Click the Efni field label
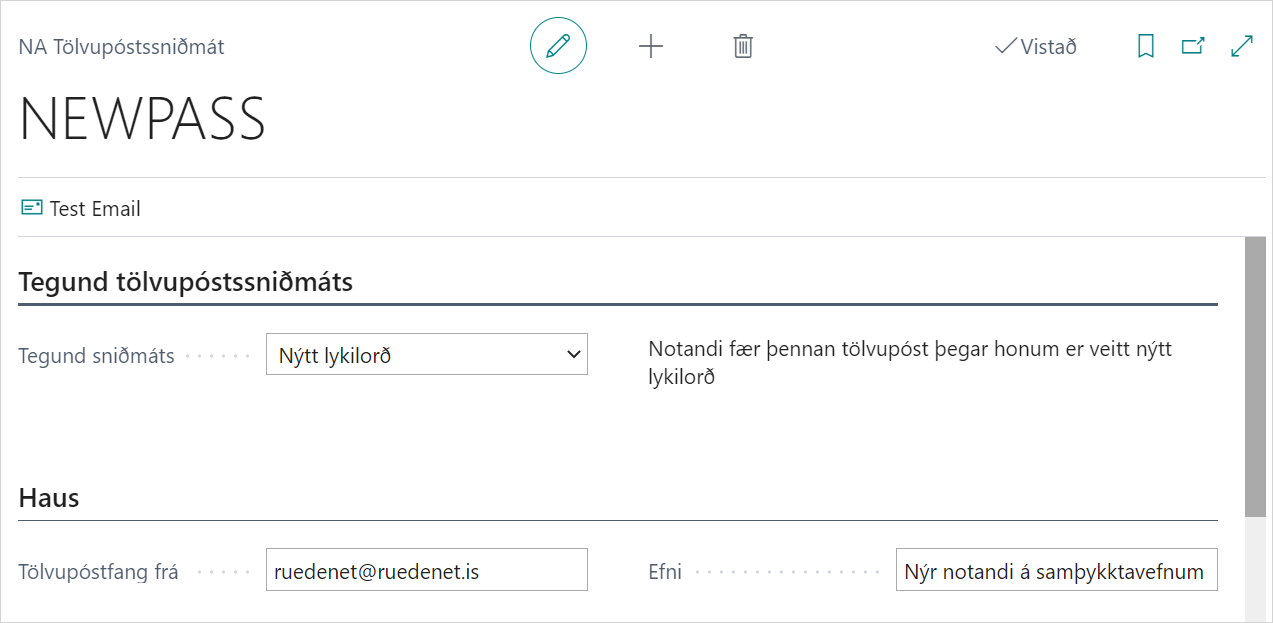This screenshot has width=1273, height=623. 665,572
